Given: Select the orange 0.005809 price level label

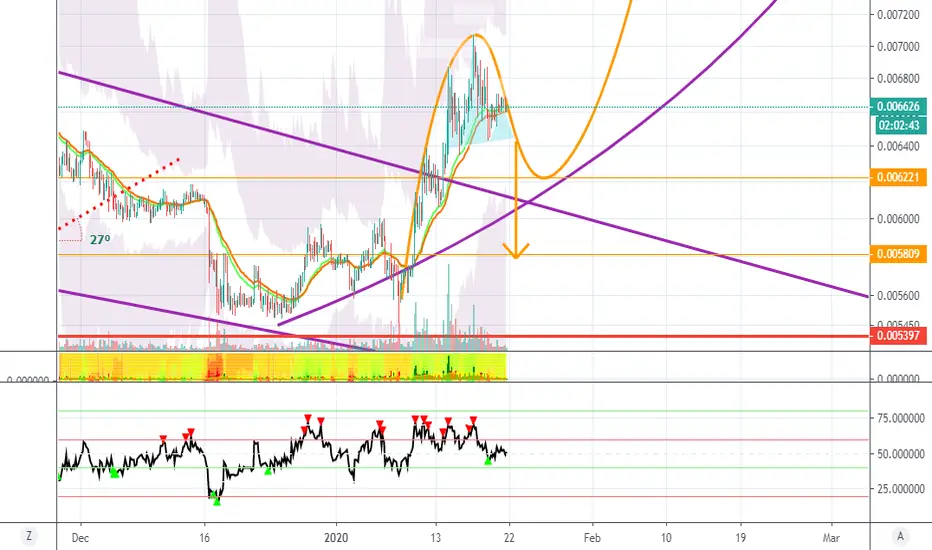Looking at the screenshot, I should tap(898, 254).
